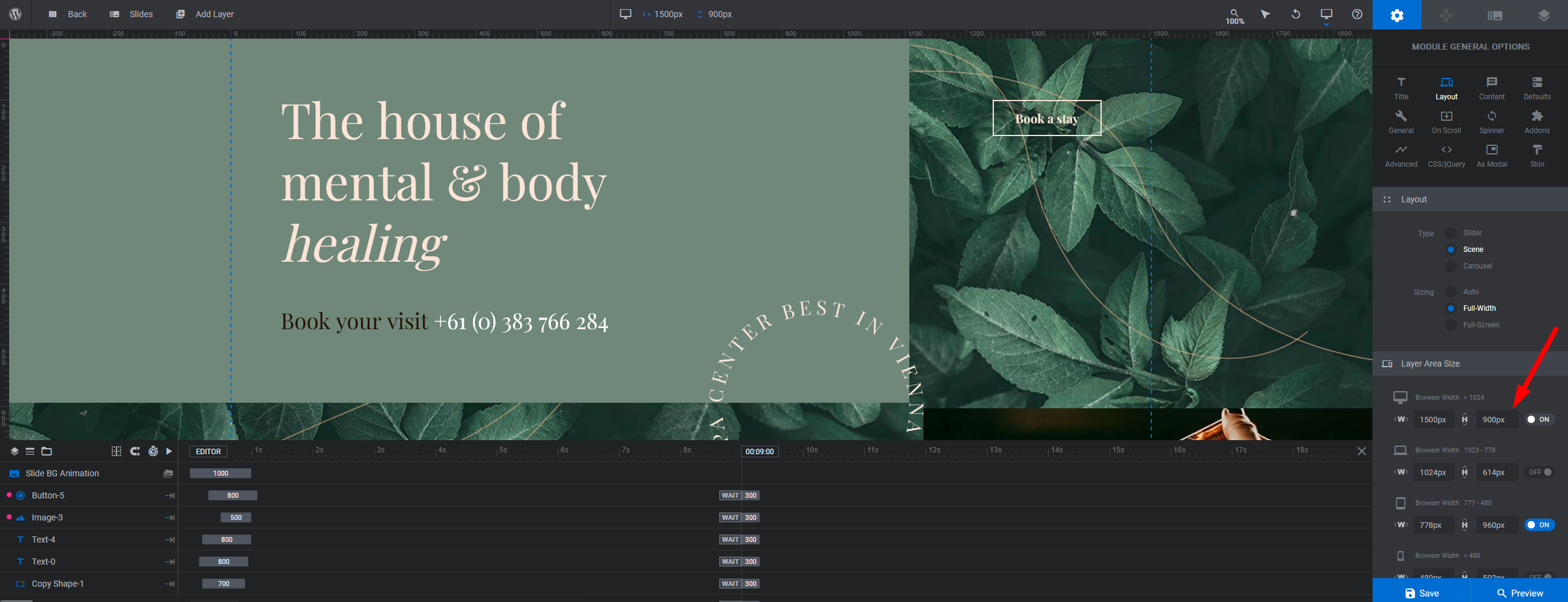1568x602 pixels.
Task: Open the device preview monitor dropdown
Action: pos(1327,15)
